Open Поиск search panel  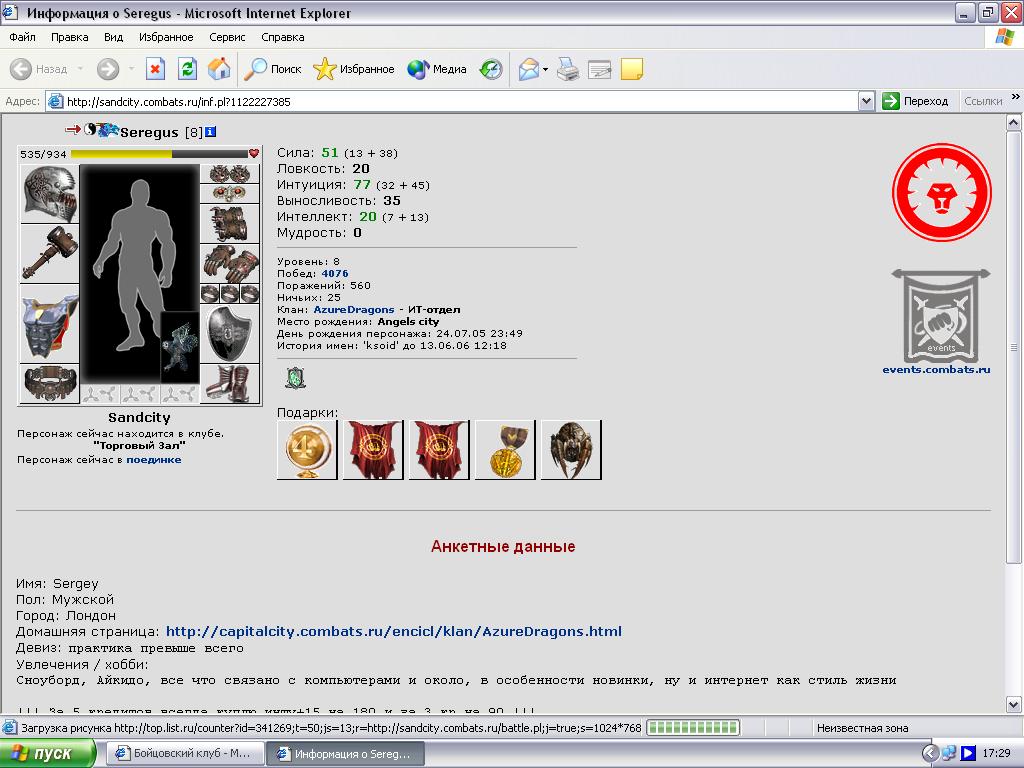[272, 69]
